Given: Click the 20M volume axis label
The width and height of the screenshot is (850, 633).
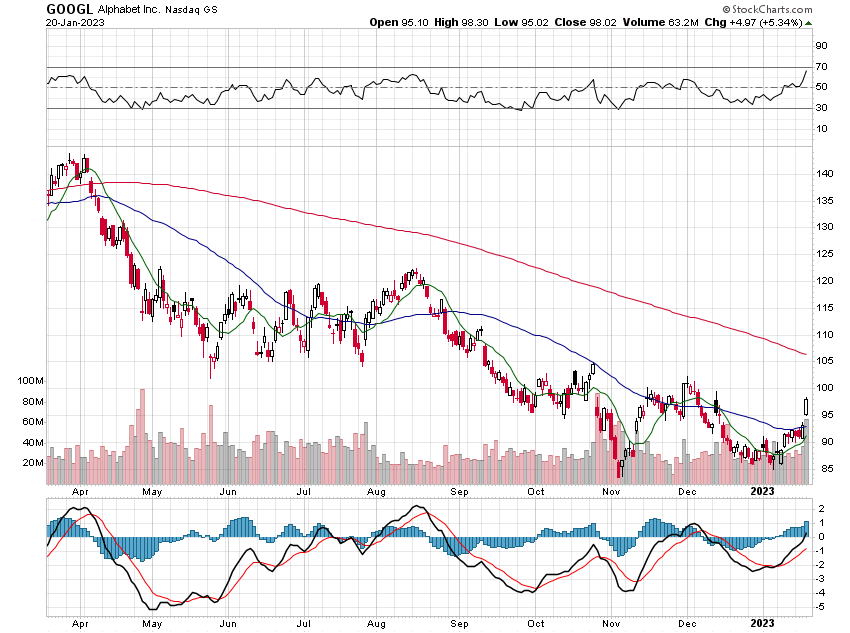Looking at the screenshot, I should (33, 463).
